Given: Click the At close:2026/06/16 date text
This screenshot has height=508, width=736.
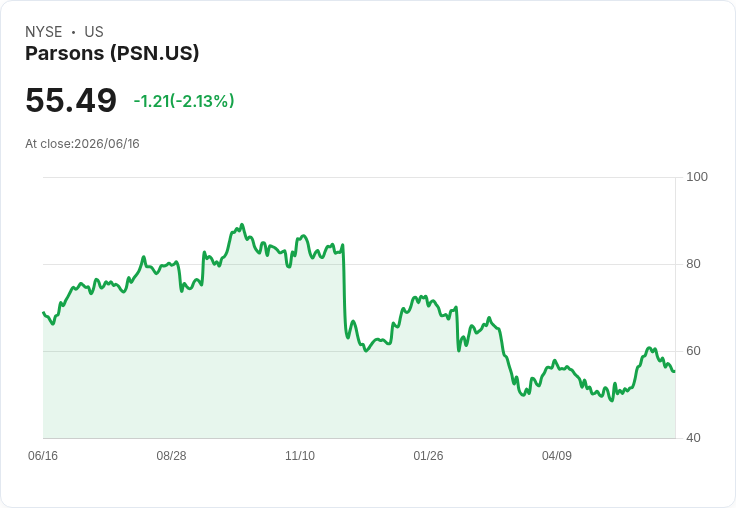Looking at the screenshot, I should pos(82,144).
